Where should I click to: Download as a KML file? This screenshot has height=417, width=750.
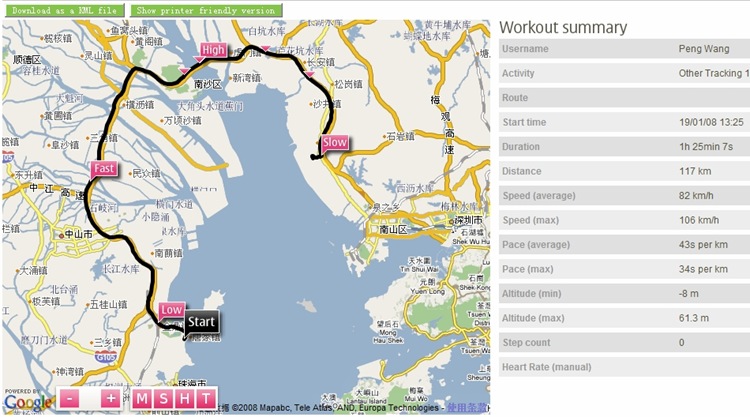(65, 11)
